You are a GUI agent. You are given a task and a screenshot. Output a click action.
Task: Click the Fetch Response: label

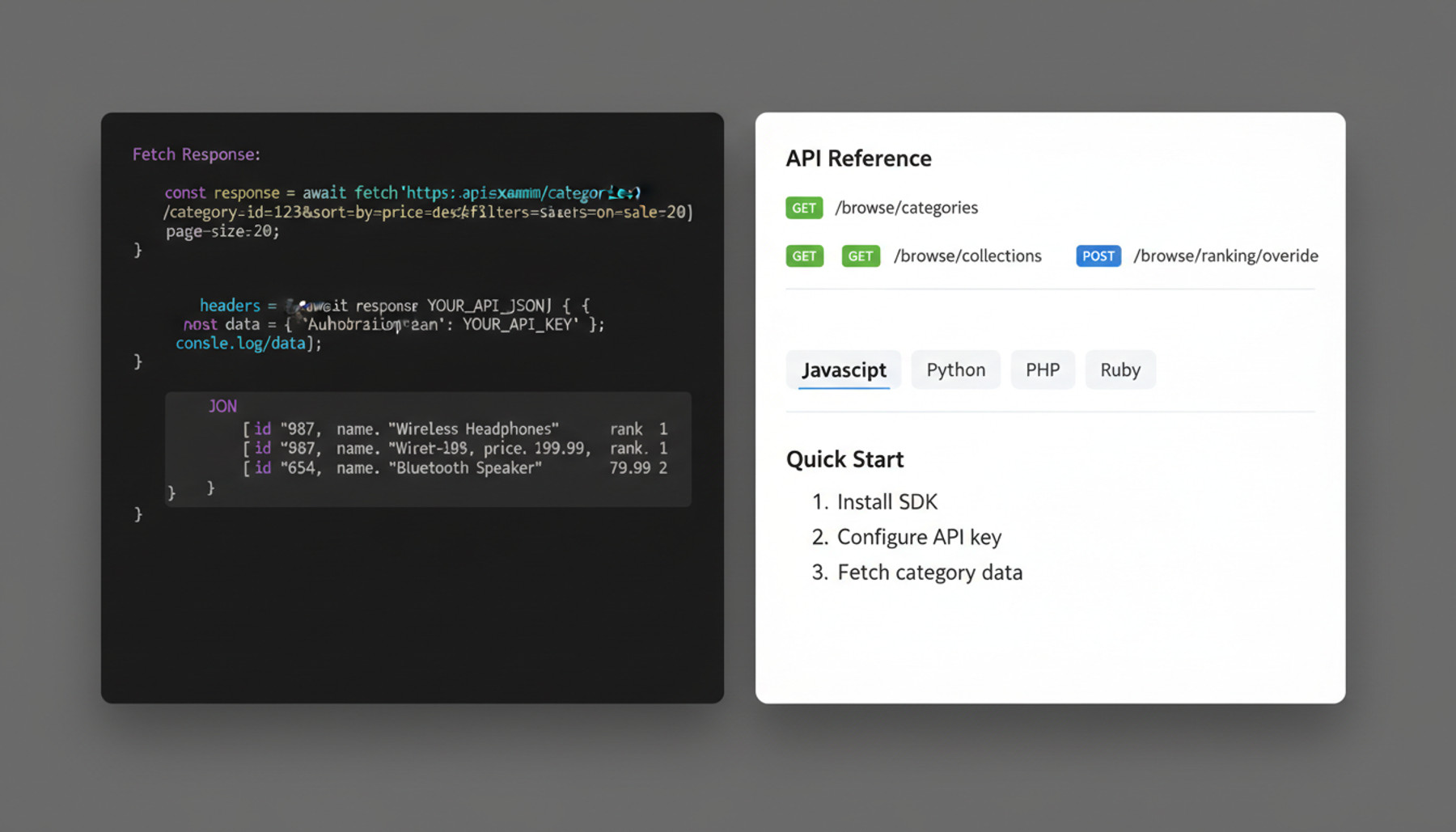point(197,154)
